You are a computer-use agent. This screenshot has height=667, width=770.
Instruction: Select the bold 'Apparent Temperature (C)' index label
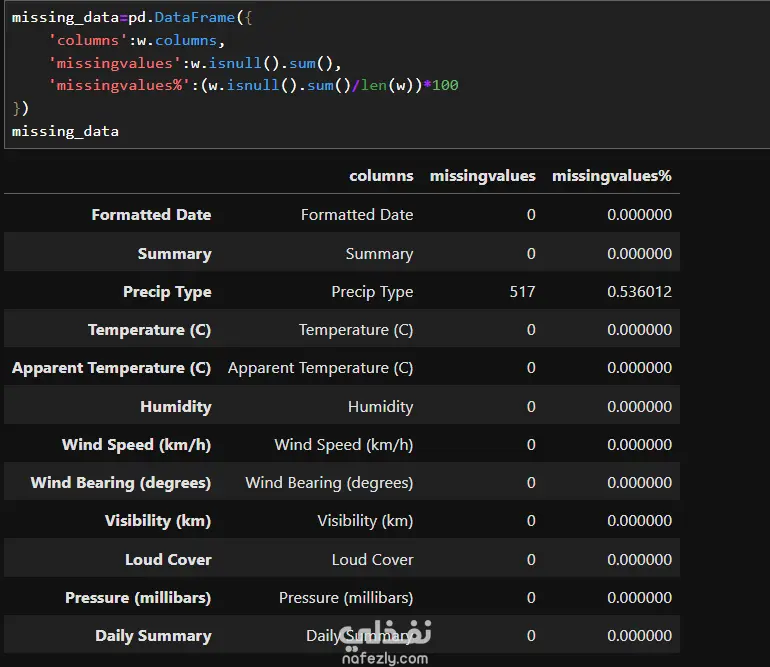coord(111,368)
